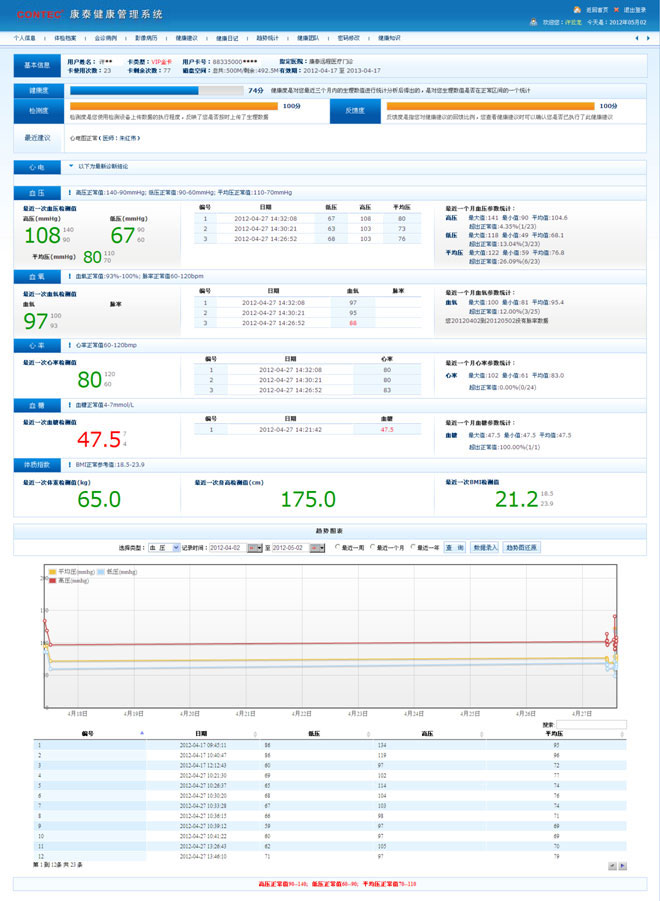Click the 反馈度 blue label
Image resolution: width=660 pixels, height=901 pixels.
tap(355, 110)
